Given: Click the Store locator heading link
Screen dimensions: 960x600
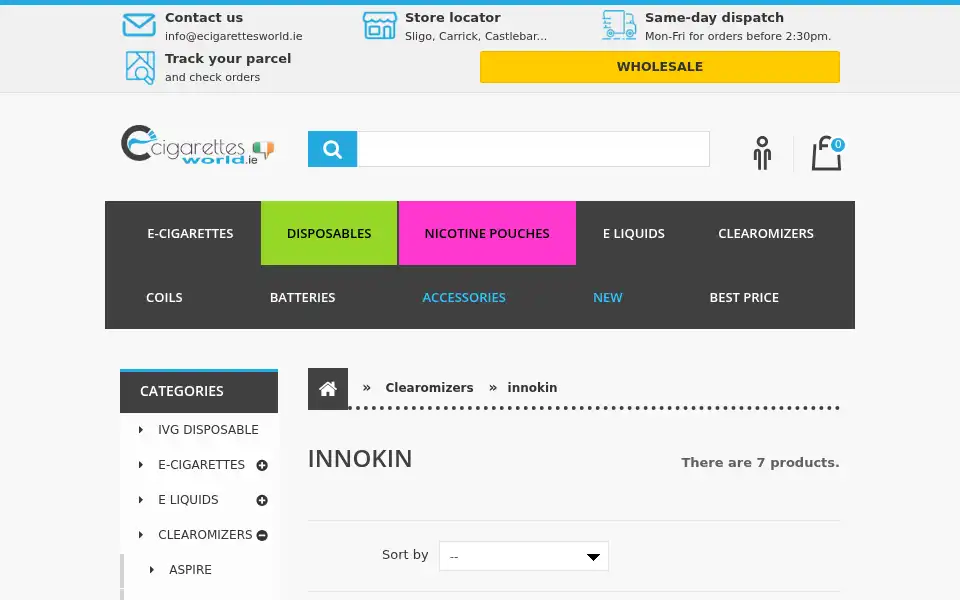Looking at the screenshot, I should pos(452,18).
